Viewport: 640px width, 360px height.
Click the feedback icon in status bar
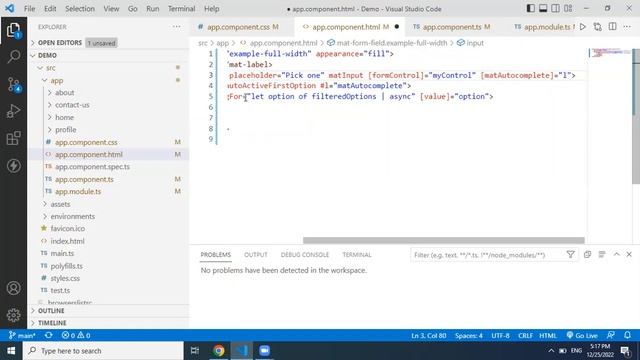point(611,336)
